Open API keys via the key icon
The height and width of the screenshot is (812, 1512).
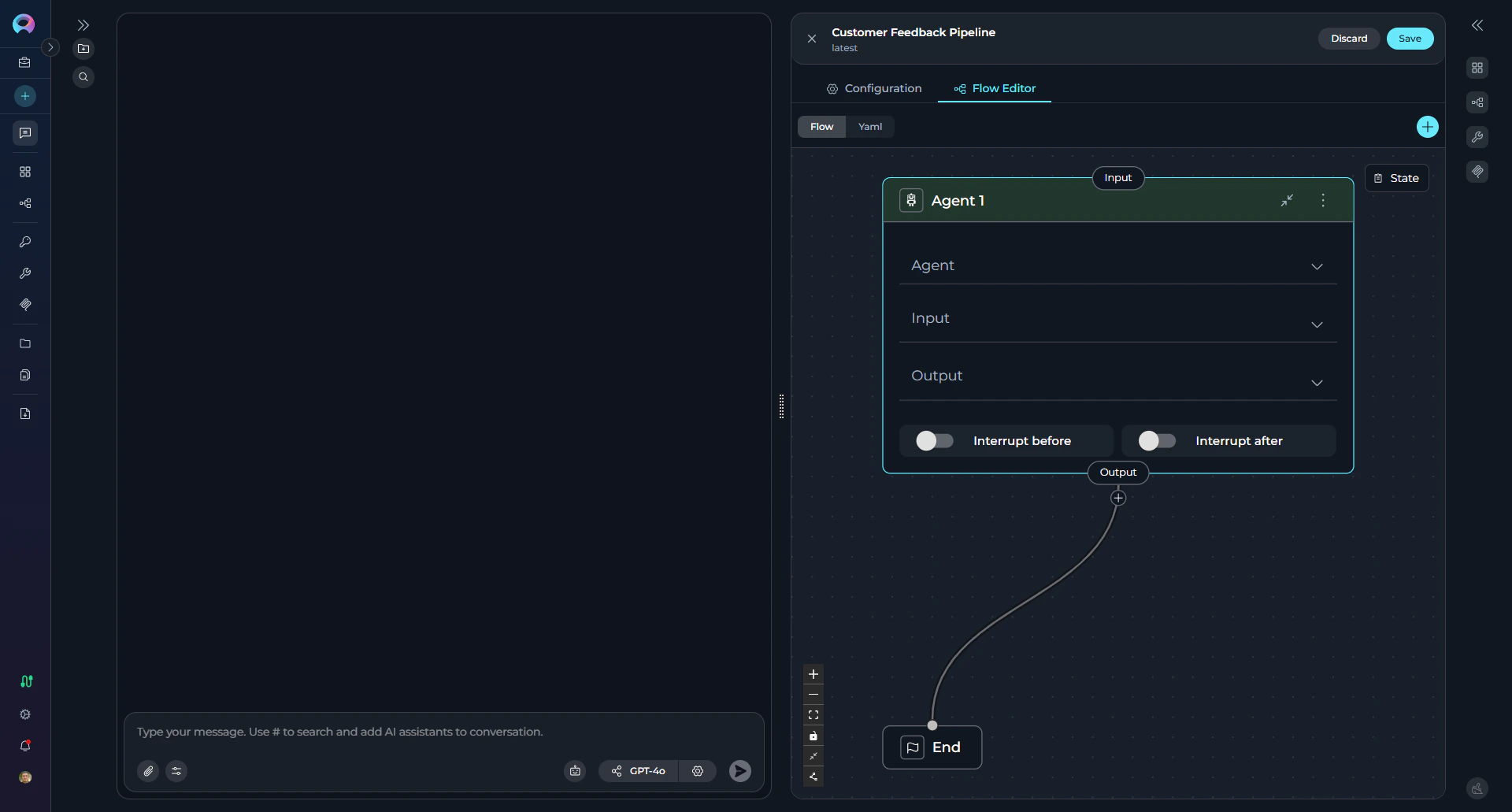point(24,242)
